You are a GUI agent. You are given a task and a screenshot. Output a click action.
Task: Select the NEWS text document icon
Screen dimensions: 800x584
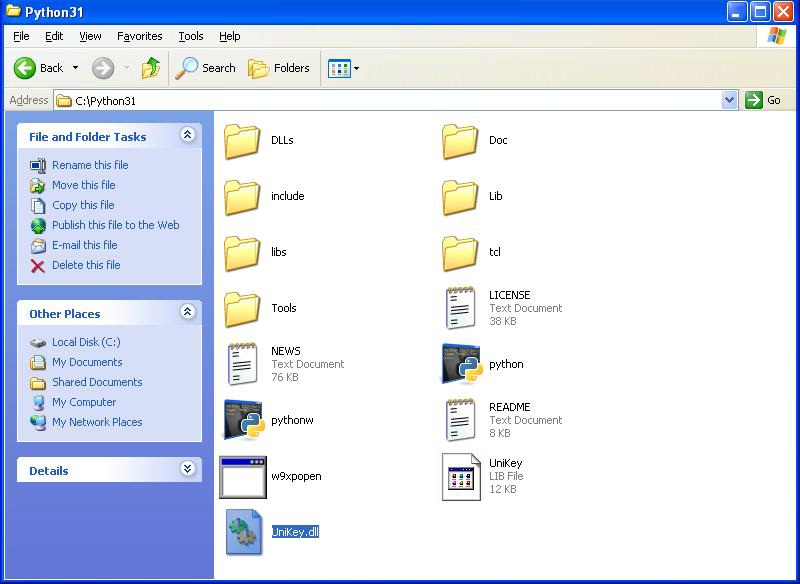click(242, 364)
